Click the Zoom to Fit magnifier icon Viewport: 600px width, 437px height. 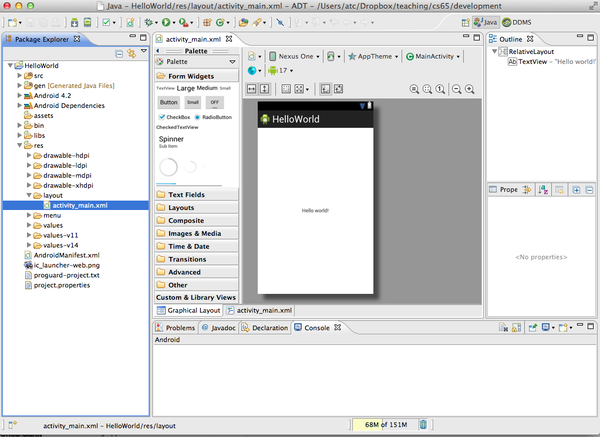(427, 89)
